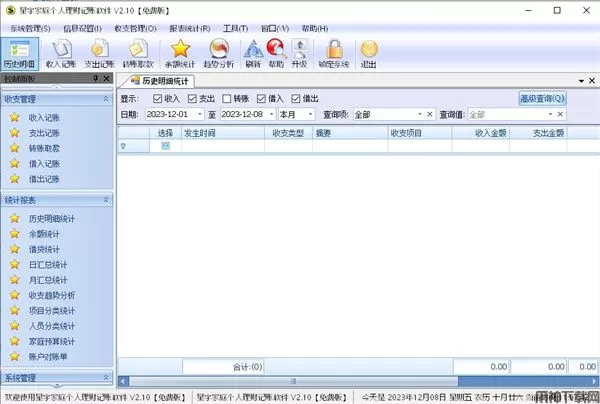Screen dimensions: 600x404
Task: Click the 升级 upgrade toolbar icon
Action: tap(299, 54)
